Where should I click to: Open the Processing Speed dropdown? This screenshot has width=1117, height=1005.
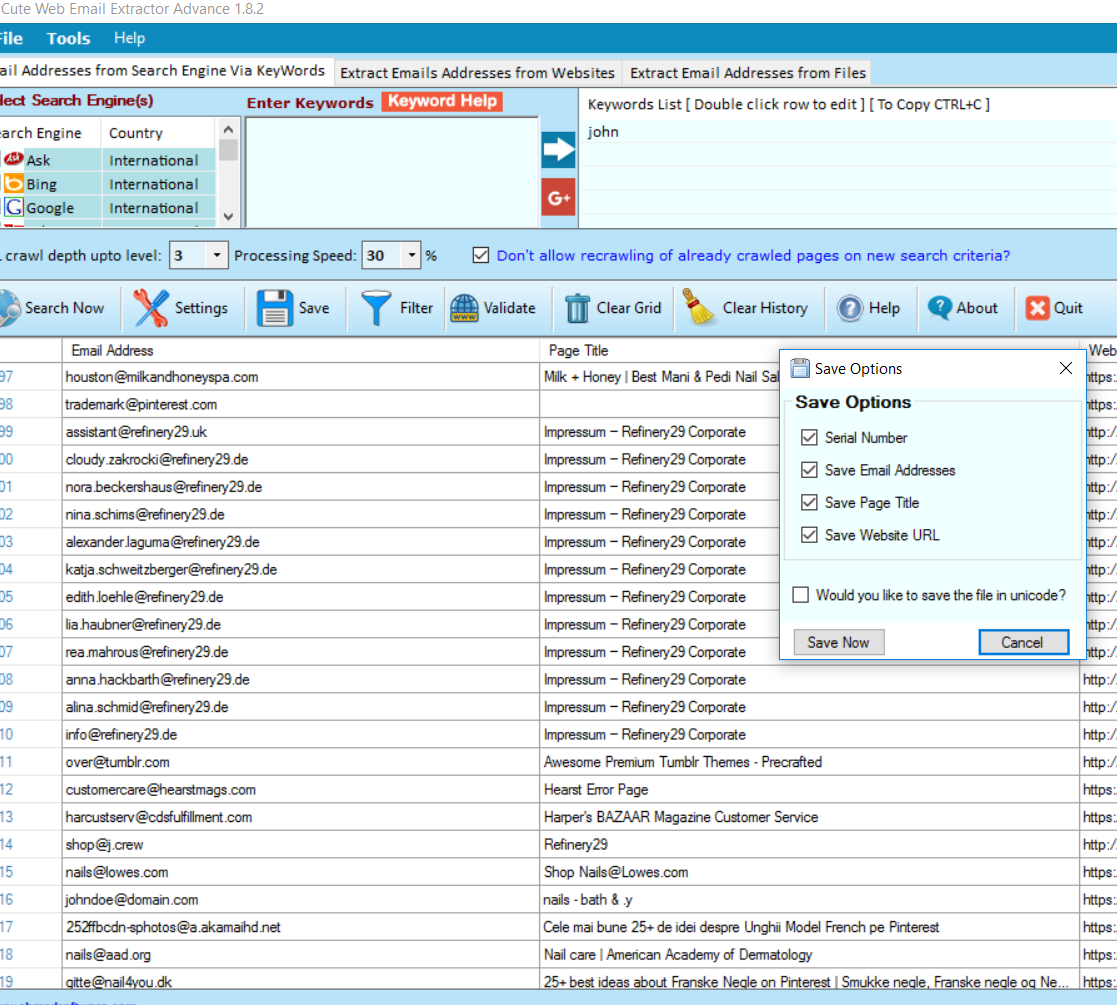tap(409, 255)
